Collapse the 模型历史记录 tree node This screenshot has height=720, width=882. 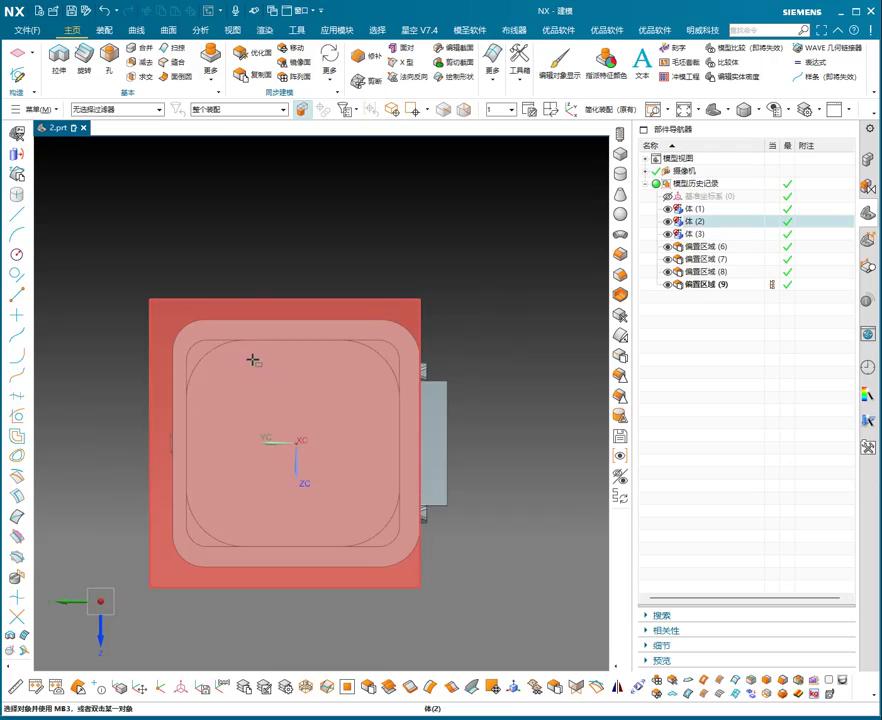(646, 184)
